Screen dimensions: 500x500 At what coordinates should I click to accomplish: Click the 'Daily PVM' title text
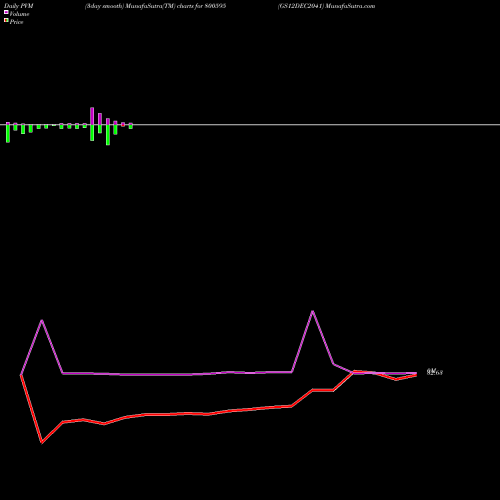coord(19,6)
